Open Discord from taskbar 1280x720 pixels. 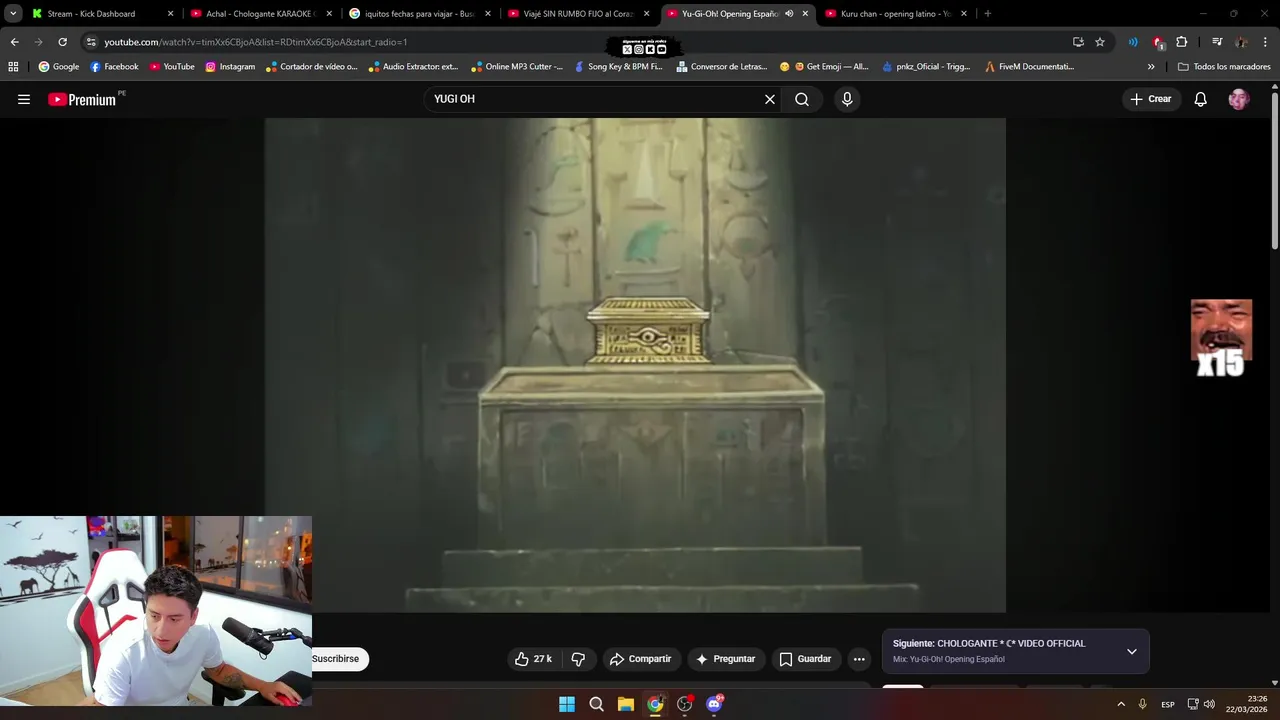(714, 704)
